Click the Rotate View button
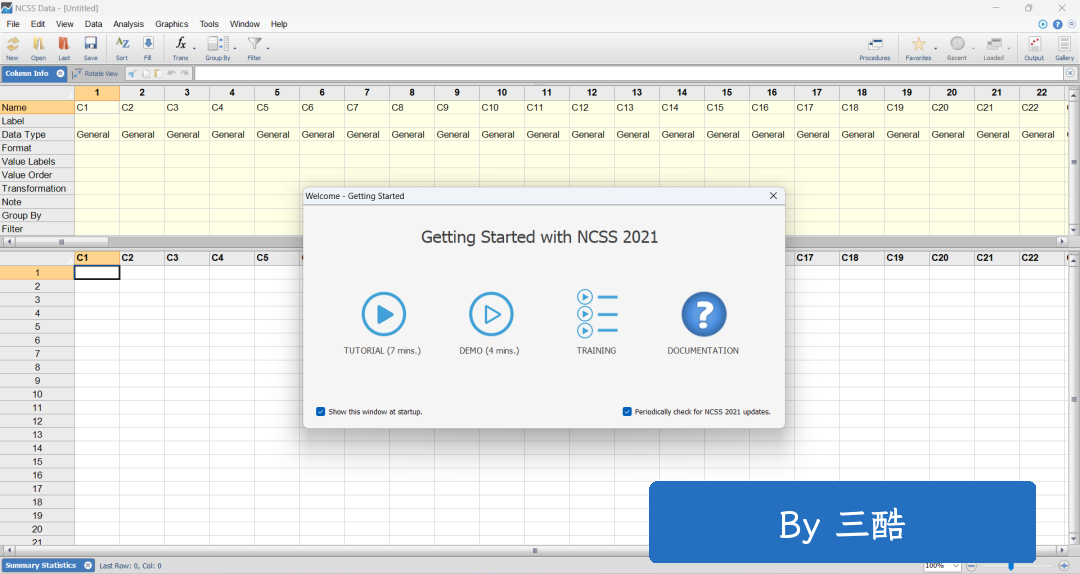Screen dimensions: 1080x574 point(95,74)
